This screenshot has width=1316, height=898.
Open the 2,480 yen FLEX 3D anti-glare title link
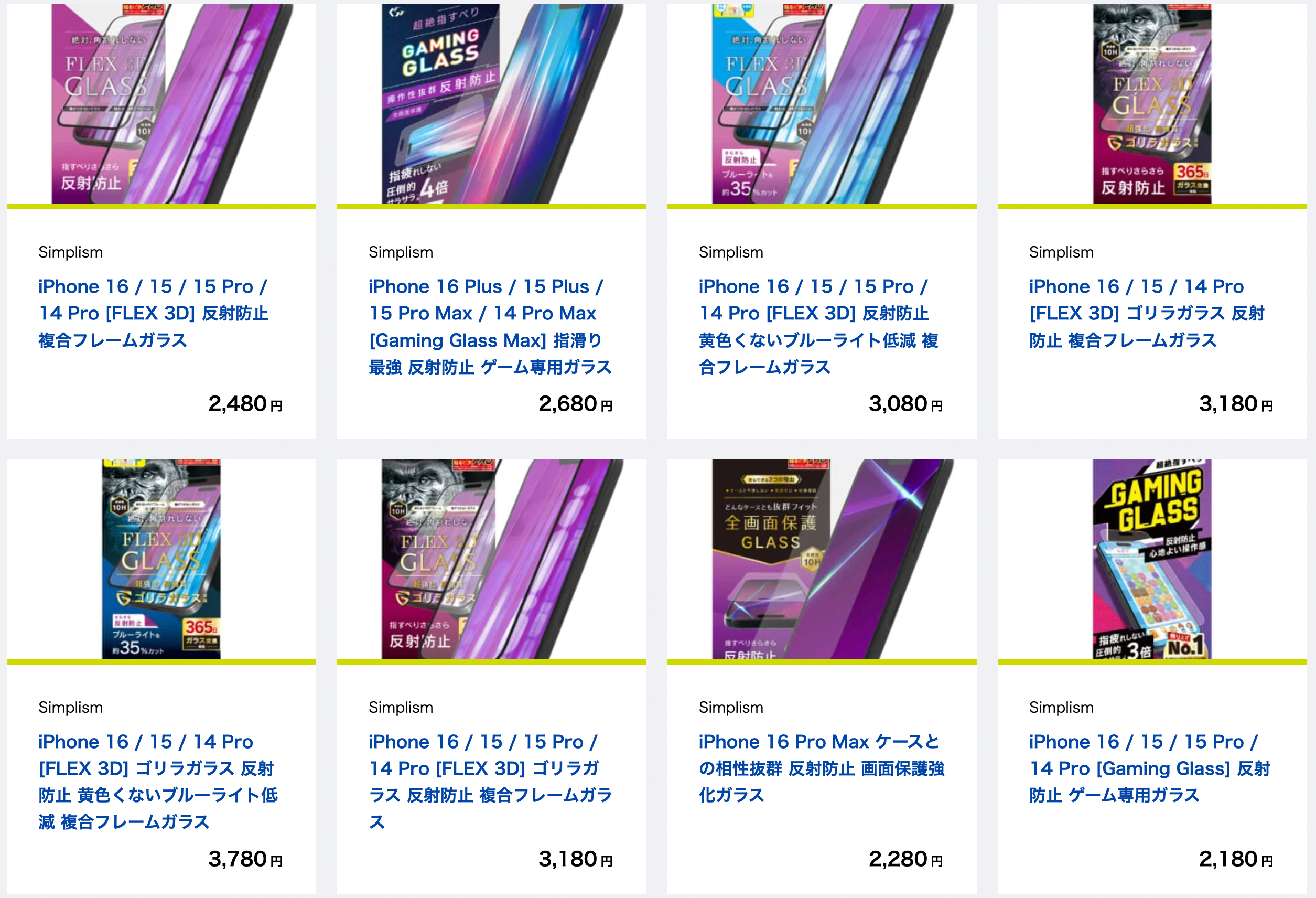pyautogui.click(x=153, y=313)
